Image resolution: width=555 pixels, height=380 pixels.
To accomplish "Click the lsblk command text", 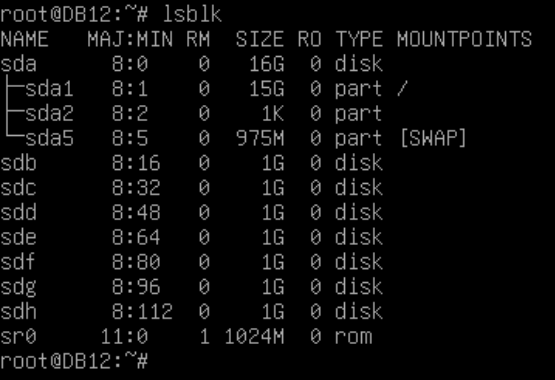I will [x=192, y=15].
